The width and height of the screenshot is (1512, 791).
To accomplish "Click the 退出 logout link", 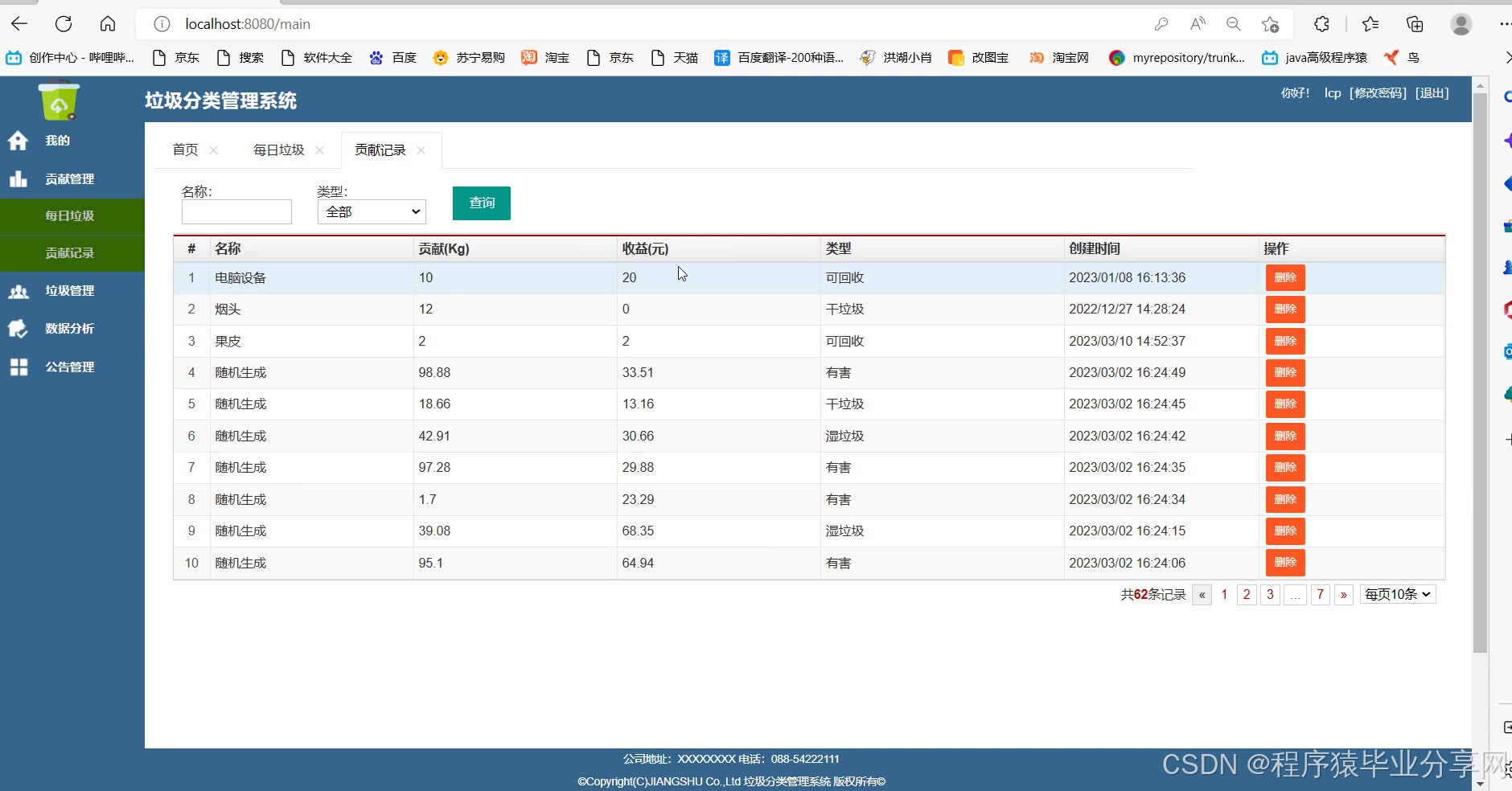I will (1432, 93).
